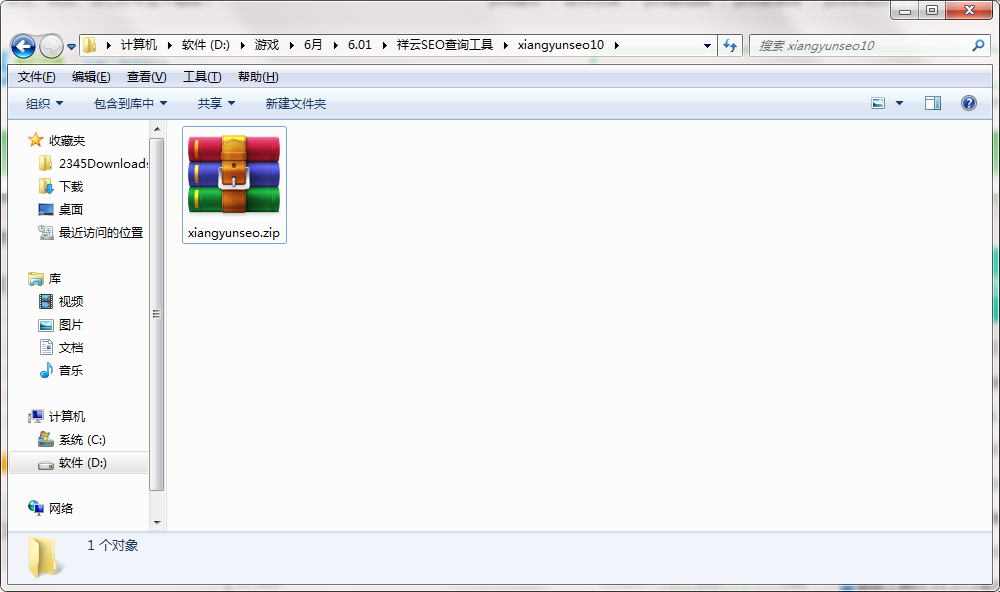
Task: Select 桌面 in favorites
Action: coord(71,209)
